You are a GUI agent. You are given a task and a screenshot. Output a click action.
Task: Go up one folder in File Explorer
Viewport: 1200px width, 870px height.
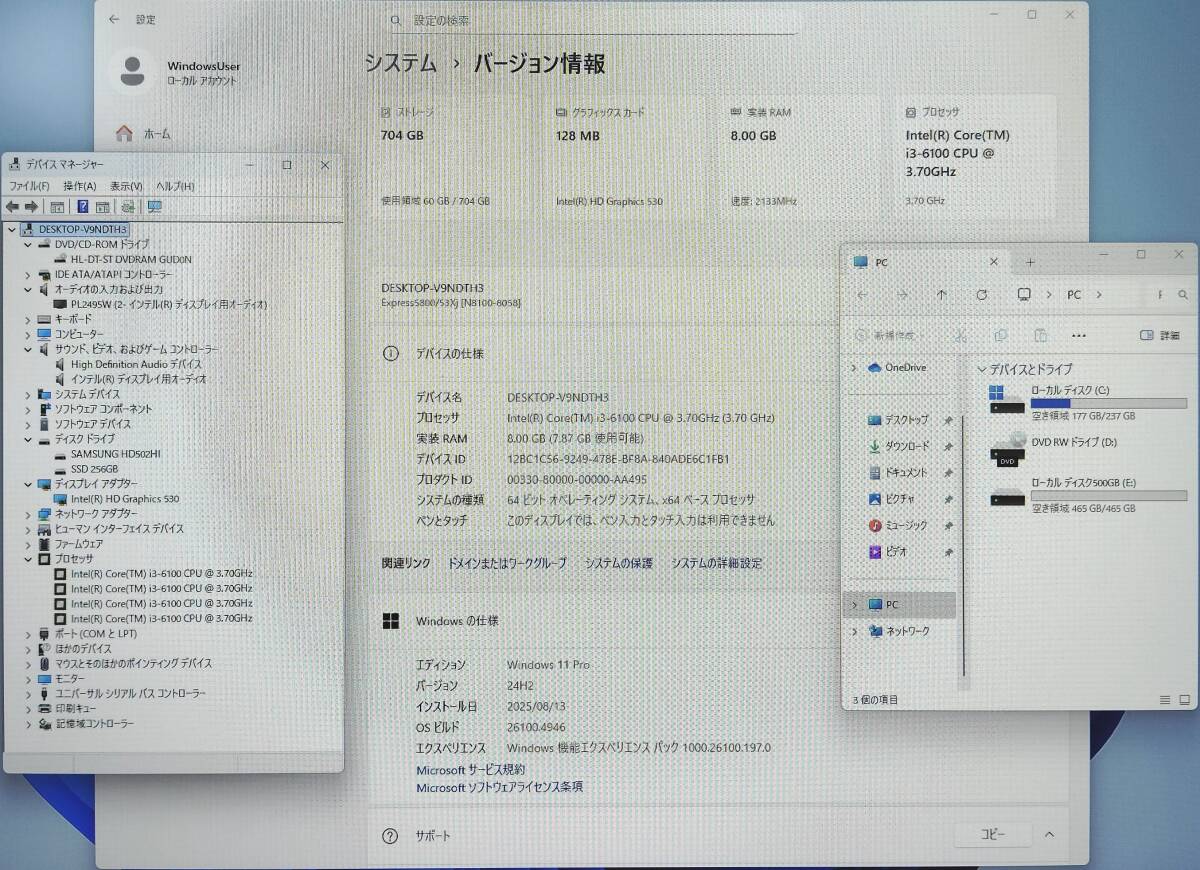coord(941,295)
